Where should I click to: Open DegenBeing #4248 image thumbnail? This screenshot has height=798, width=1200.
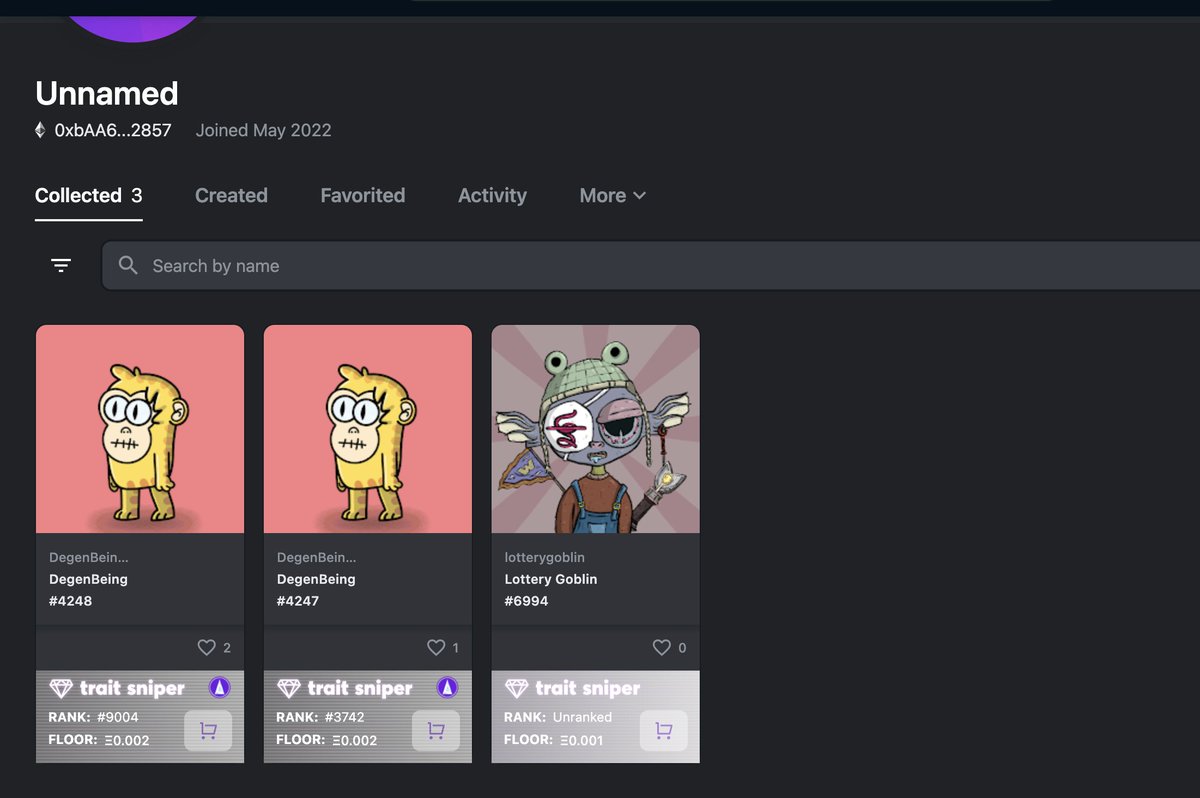pos(140,429)
